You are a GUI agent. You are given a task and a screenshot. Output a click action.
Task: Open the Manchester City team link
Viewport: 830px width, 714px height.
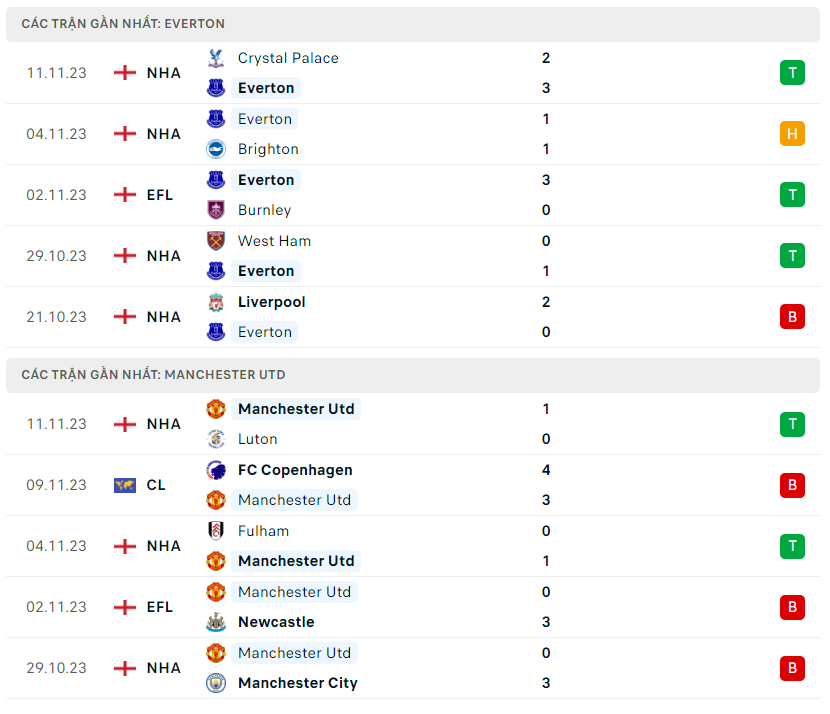pos(297,683)
